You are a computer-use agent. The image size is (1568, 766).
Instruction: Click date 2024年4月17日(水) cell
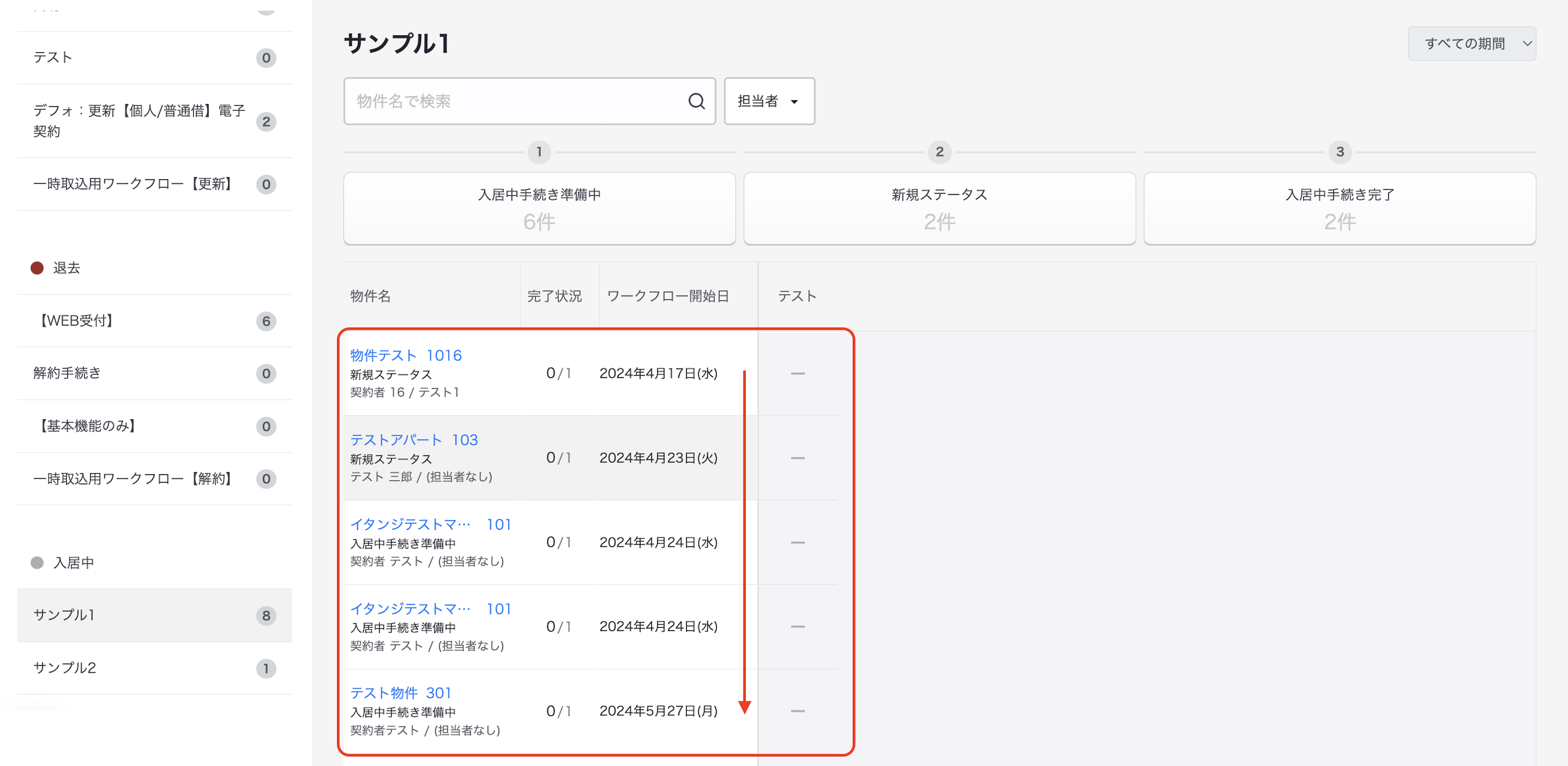click(658, 373)
